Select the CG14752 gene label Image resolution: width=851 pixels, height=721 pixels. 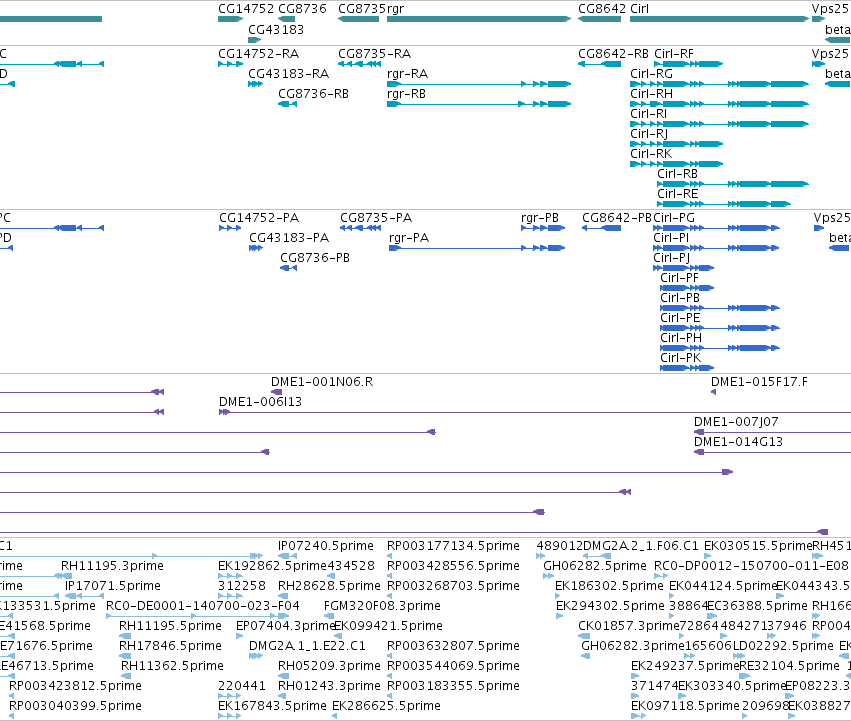tap(245, 9)
